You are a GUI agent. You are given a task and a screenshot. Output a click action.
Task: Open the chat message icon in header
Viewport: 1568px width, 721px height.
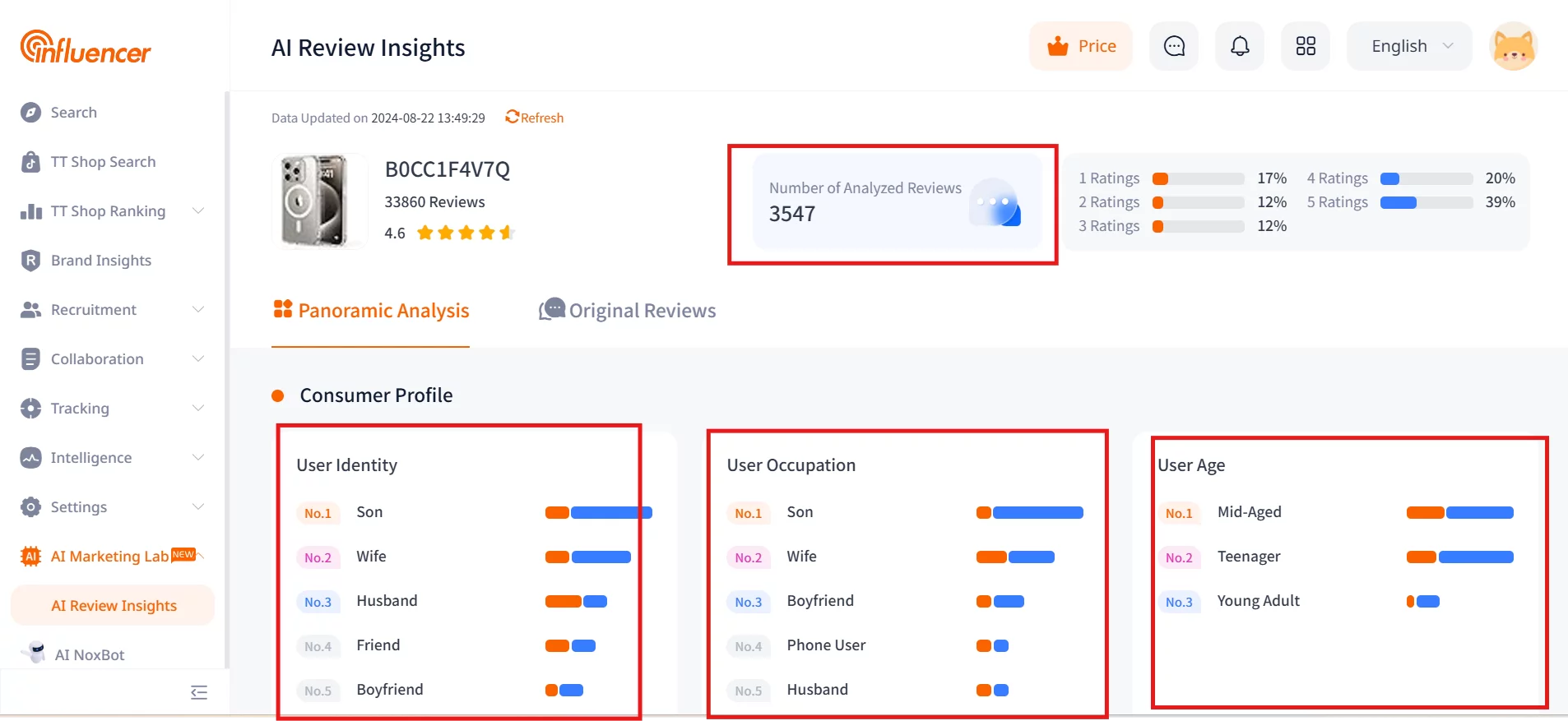coord(1174,46)
